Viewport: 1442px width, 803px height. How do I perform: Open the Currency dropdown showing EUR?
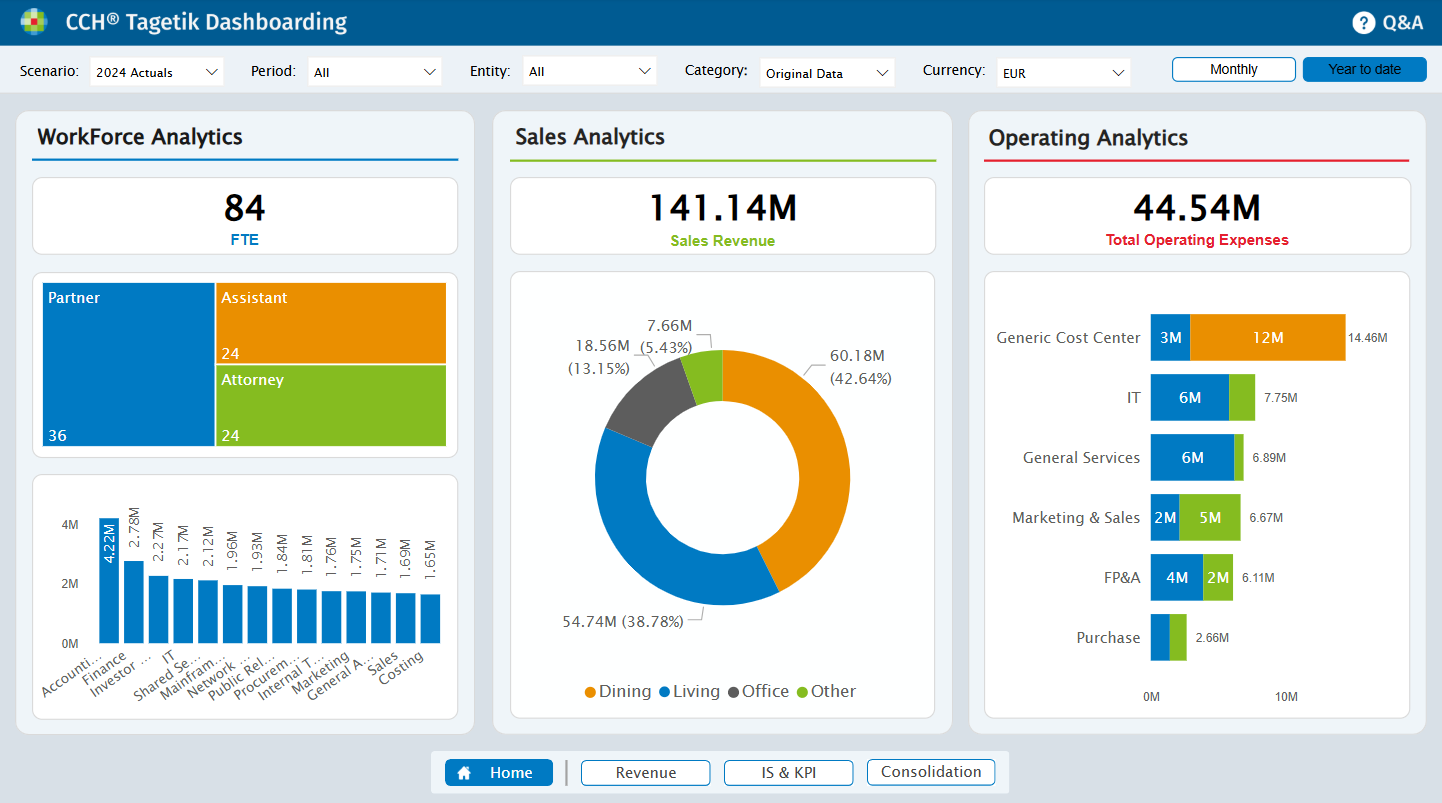coord(1063,73)
